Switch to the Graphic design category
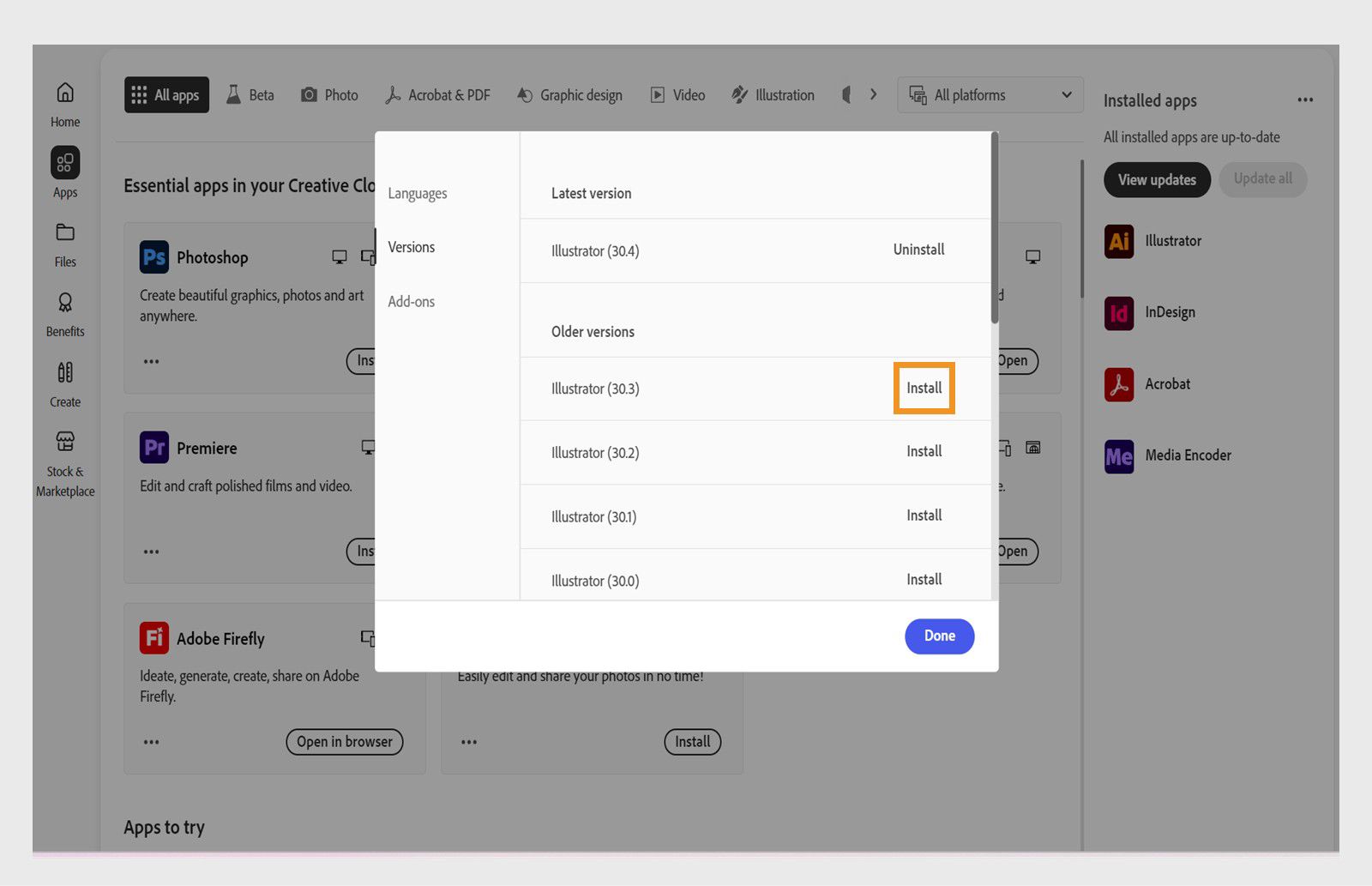This screenshot has height=886, width=1372. pos(569,94)
